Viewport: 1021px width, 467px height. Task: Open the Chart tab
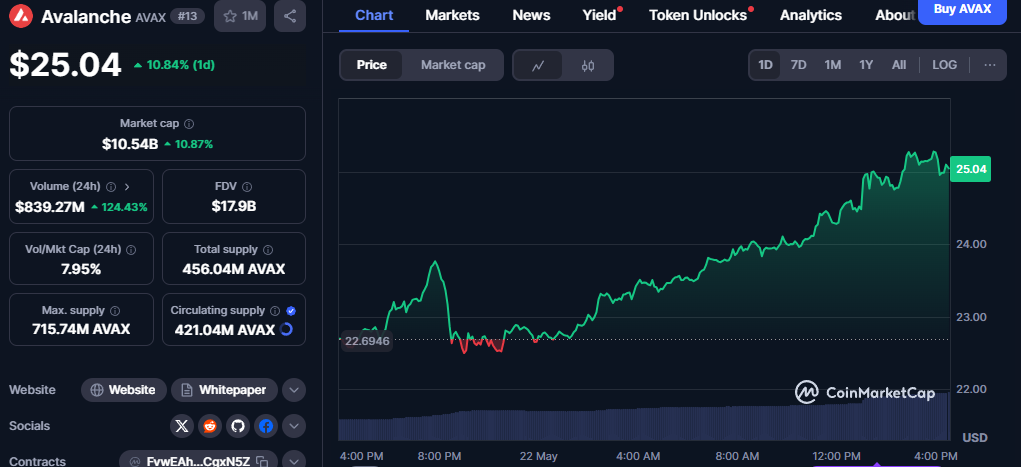tap(374, 15)
